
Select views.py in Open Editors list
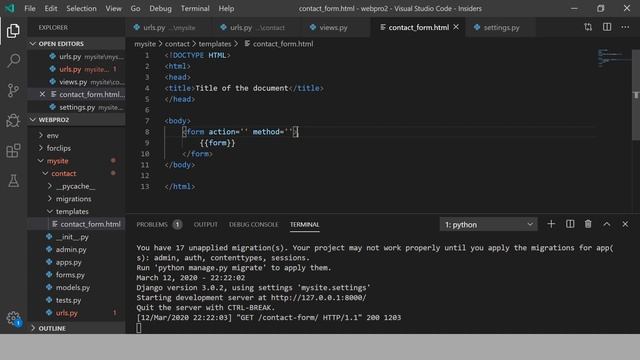coord(76,82)
